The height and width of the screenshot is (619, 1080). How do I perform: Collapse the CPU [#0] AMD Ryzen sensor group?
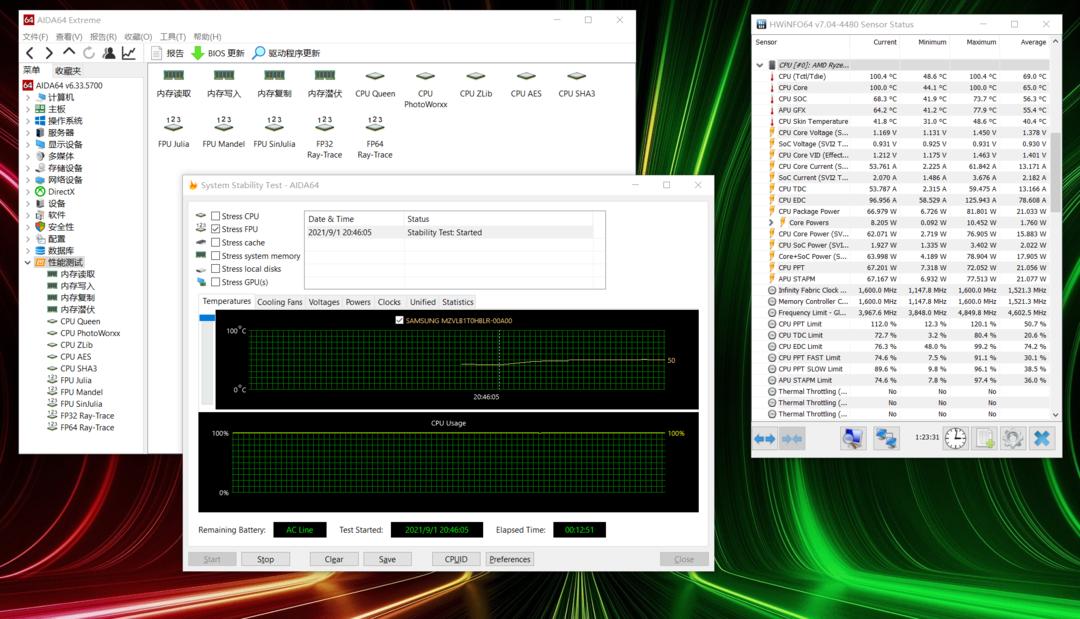760,65
